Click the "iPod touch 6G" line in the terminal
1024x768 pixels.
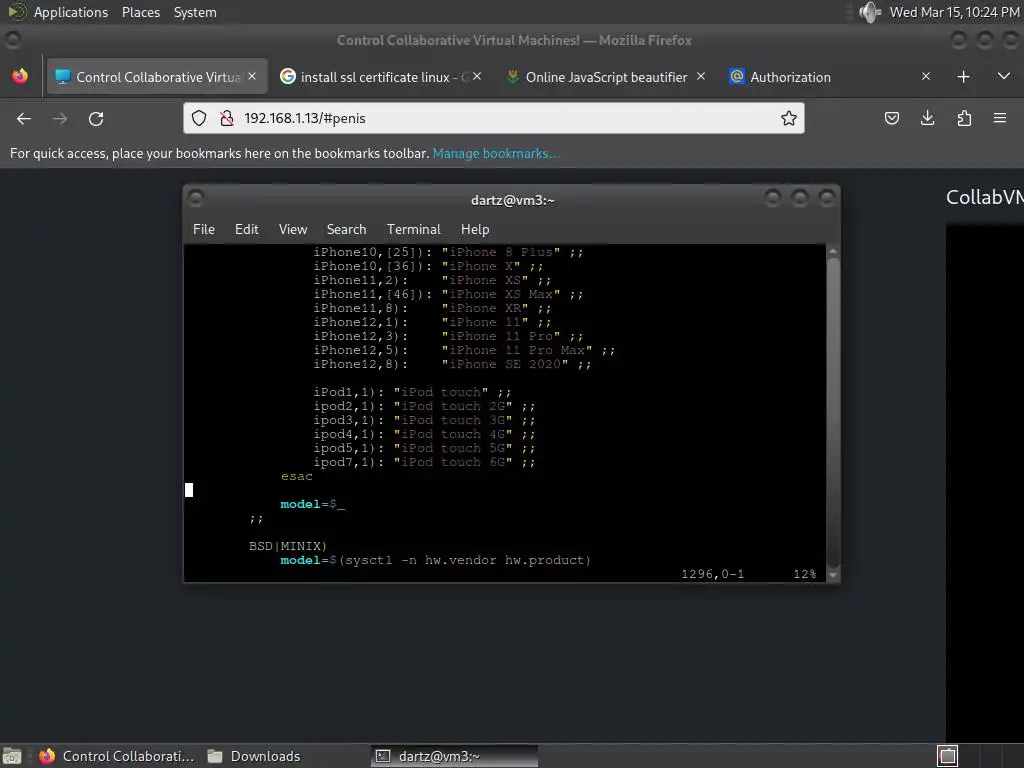click(x=424, y=462)
